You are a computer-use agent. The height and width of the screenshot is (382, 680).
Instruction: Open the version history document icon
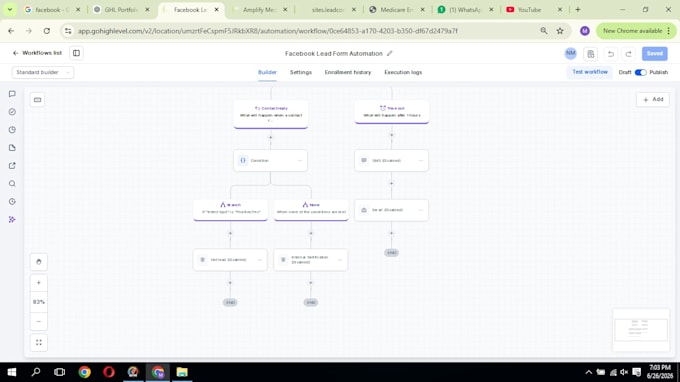(591, 54)
